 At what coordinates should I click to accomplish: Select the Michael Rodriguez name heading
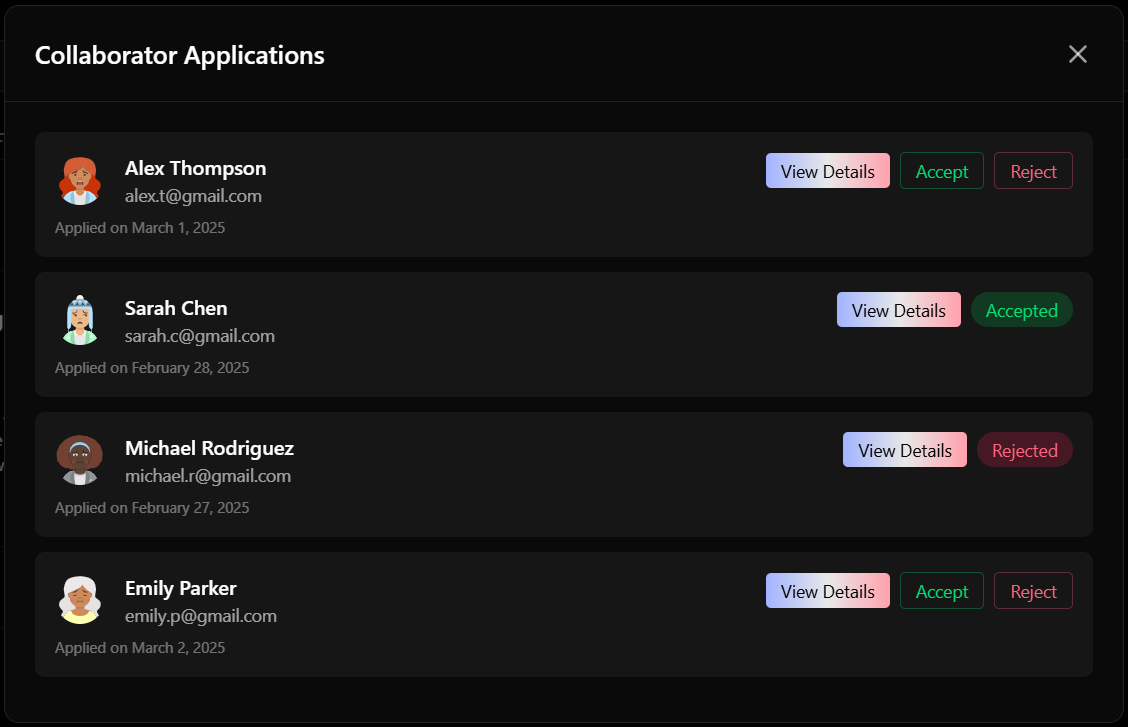(209, 448)
